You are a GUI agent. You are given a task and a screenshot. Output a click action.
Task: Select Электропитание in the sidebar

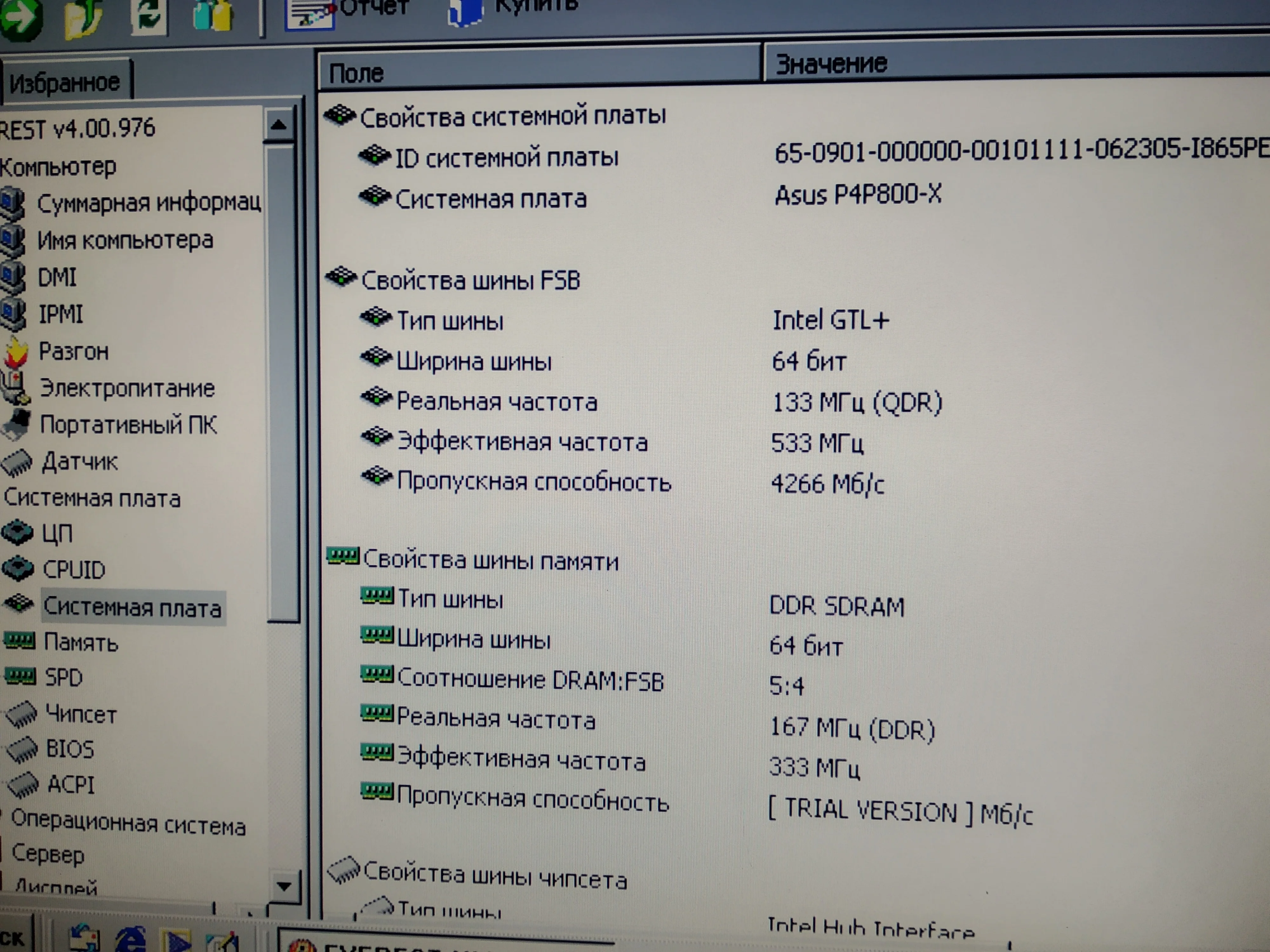pyautogui.click(x=127, y=388)
